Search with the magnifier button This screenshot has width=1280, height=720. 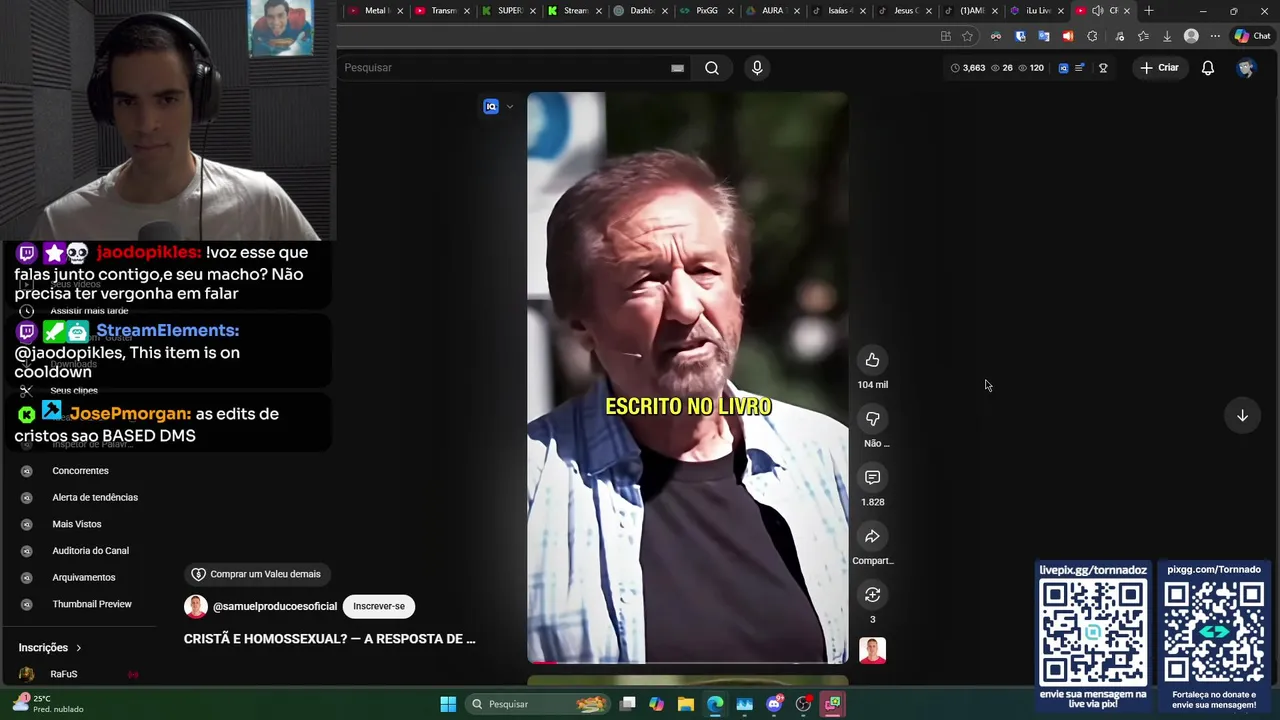[711, 68]
